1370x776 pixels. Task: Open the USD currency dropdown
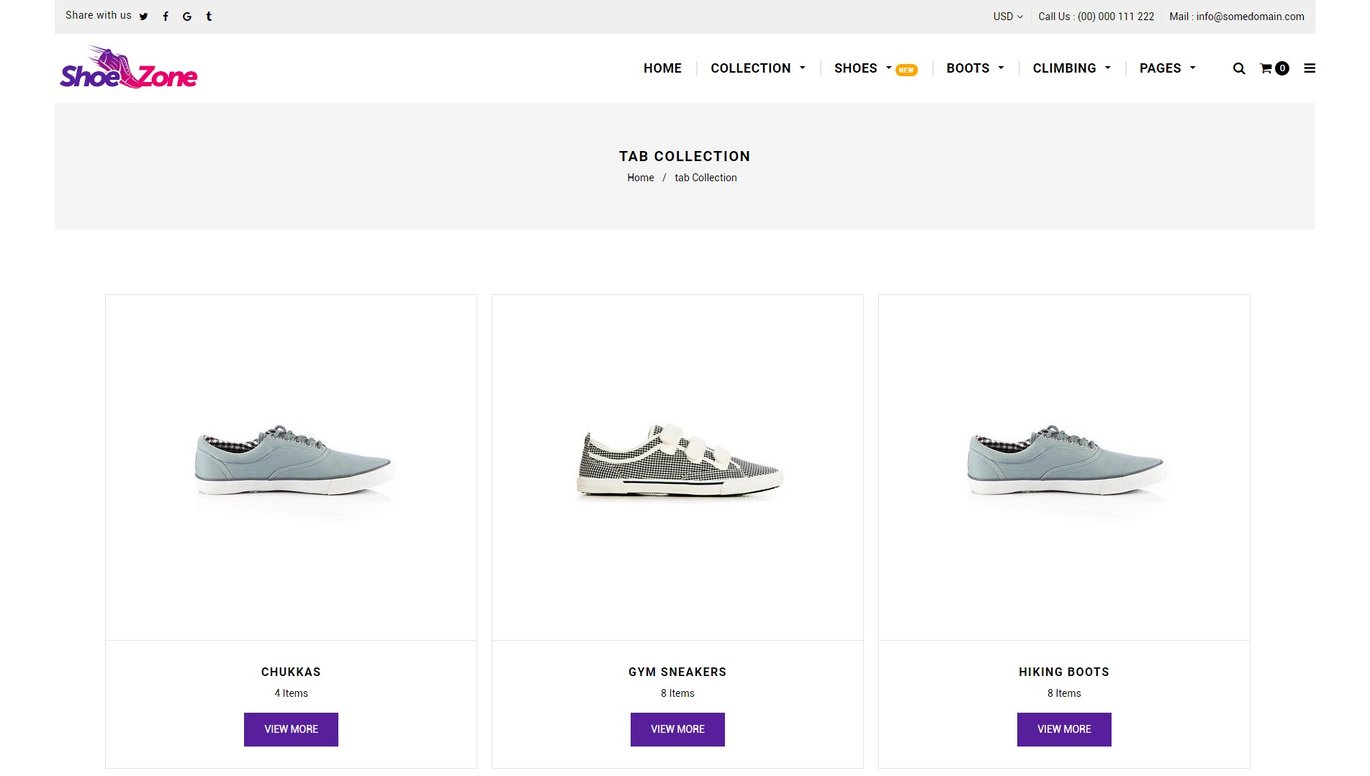1008,17
